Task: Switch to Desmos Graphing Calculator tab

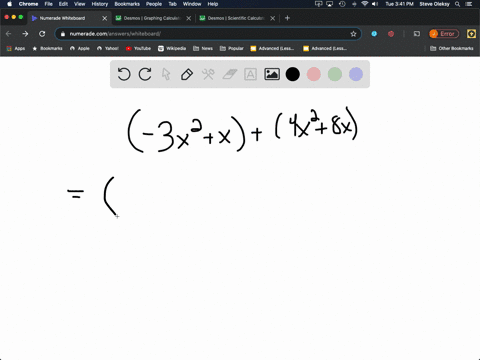Action: (152, 18)
